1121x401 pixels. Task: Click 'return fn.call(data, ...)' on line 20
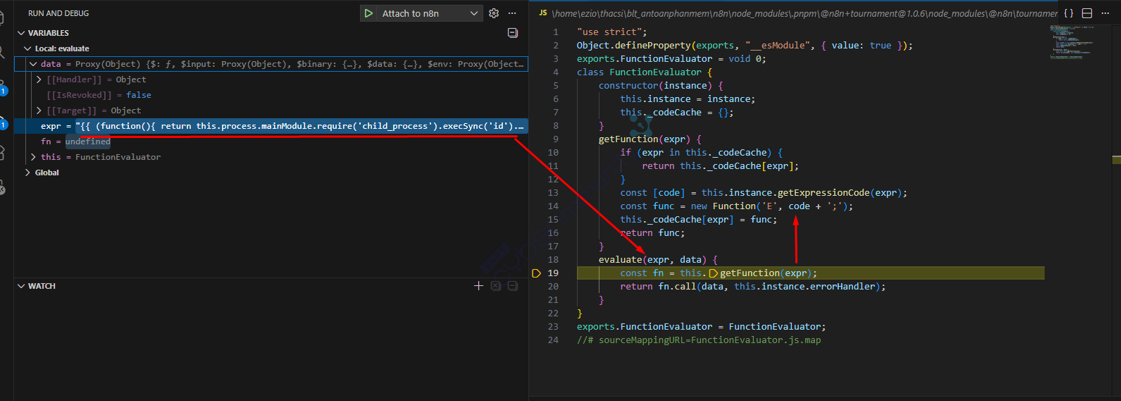pos(753,287)
